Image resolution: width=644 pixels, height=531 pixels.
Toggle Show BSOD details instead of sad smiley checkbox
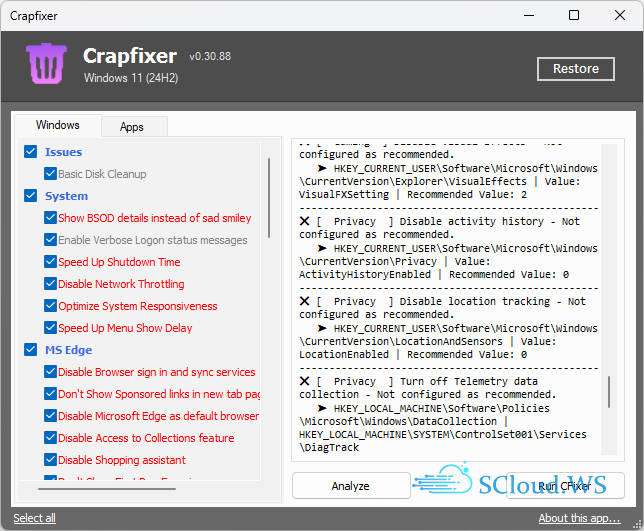50,217
